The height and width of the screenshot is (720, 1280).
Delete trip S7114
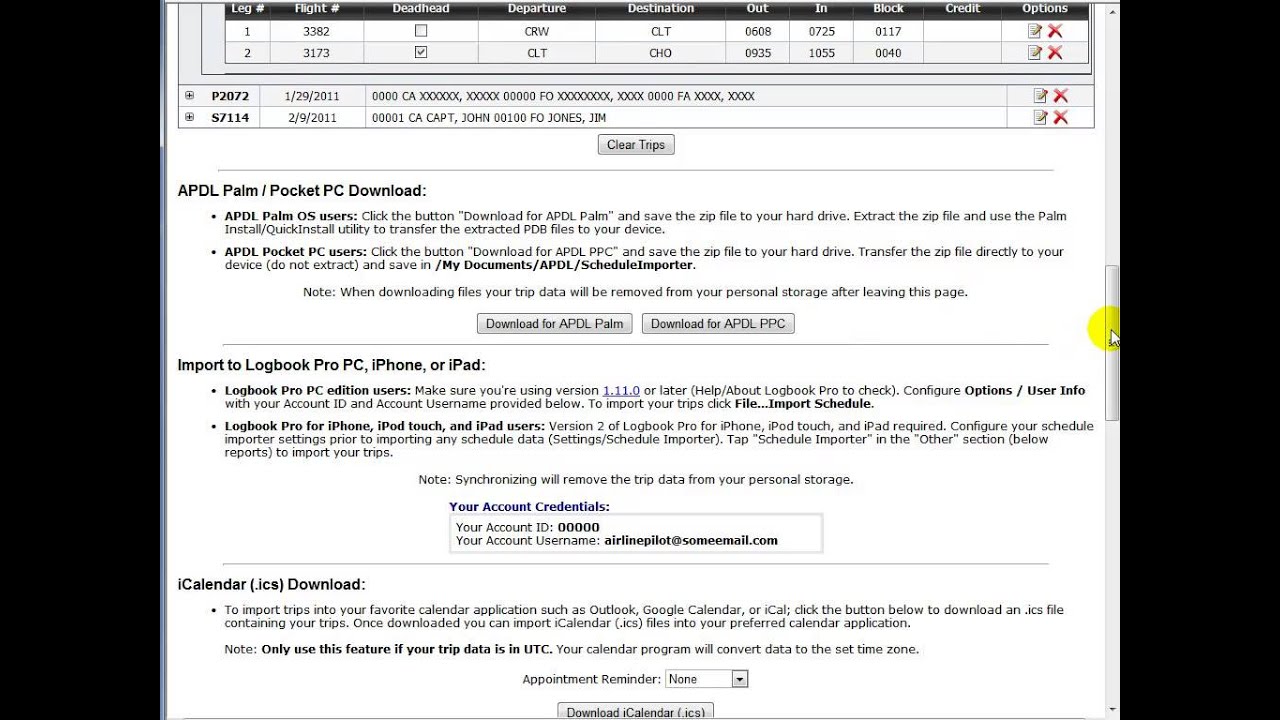point(1061,117)
